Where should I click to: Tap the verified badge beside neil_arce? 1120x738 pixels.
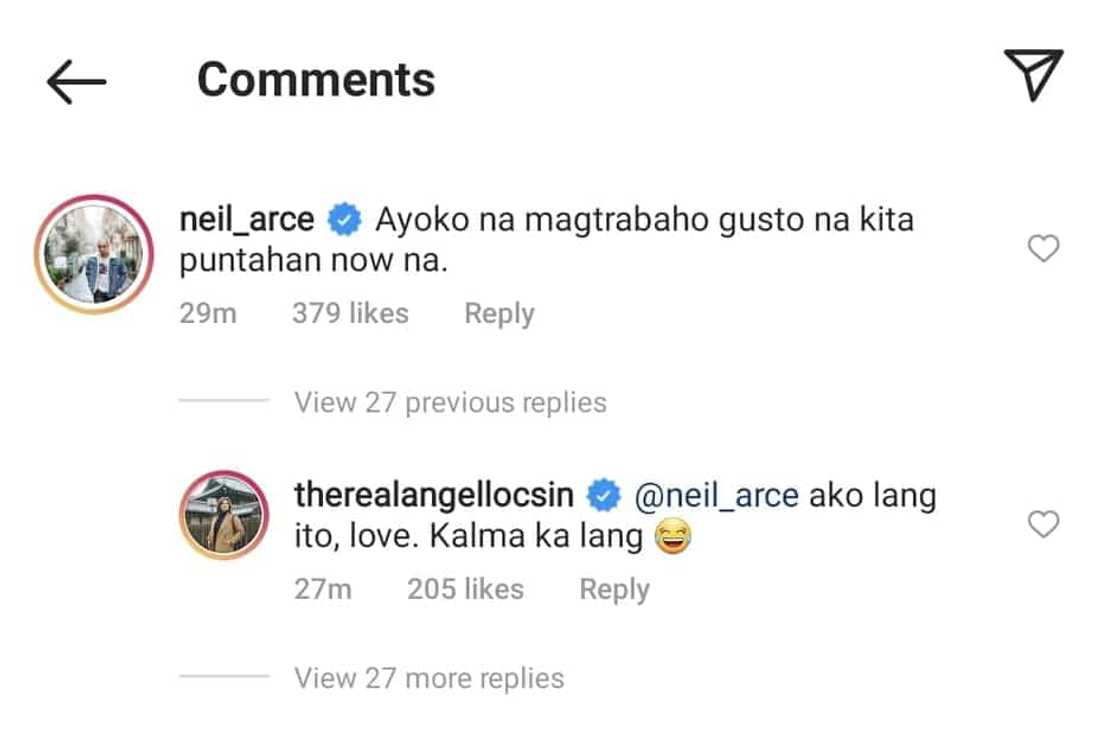click(x=345, y=220)
